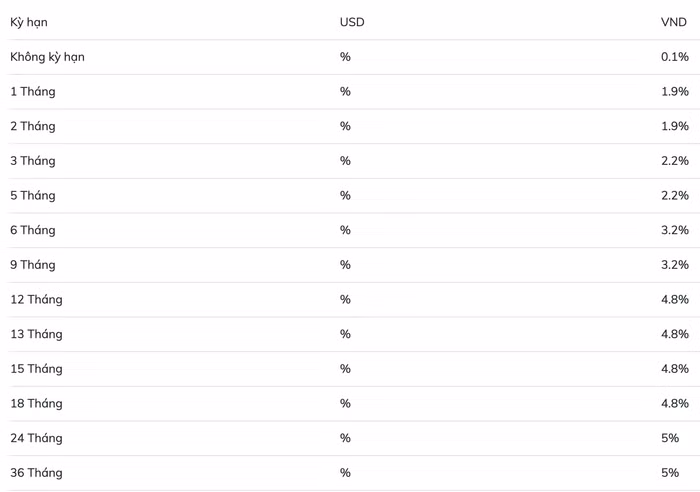Click the "12 Tháng" term label
Image resolution: width=700 pixels, height=492 pixels.
tap(36, 300)
